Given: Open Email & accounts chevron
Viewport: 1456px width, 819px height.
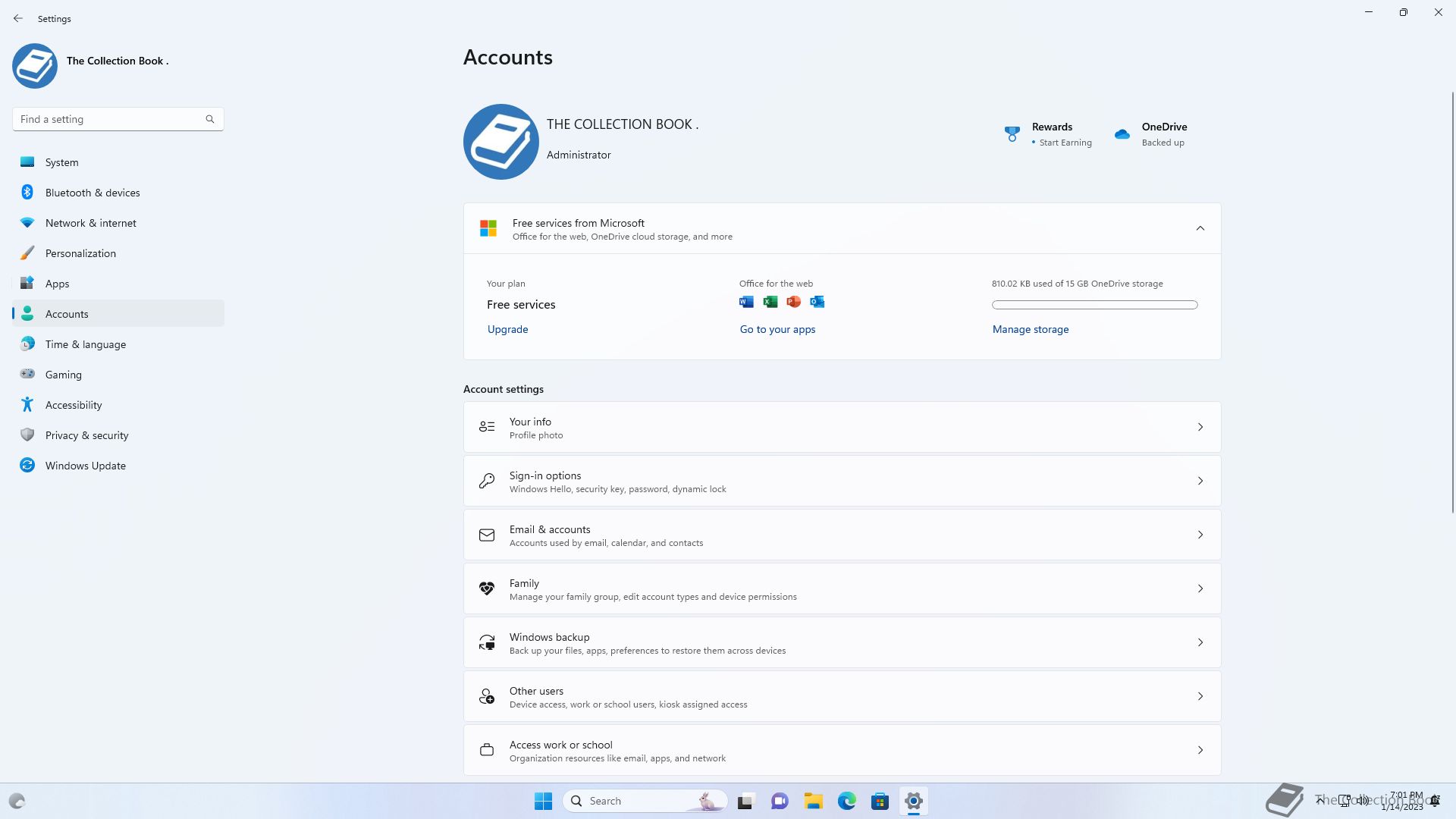Looking at the screenshot, I should tap(1200, 535).
